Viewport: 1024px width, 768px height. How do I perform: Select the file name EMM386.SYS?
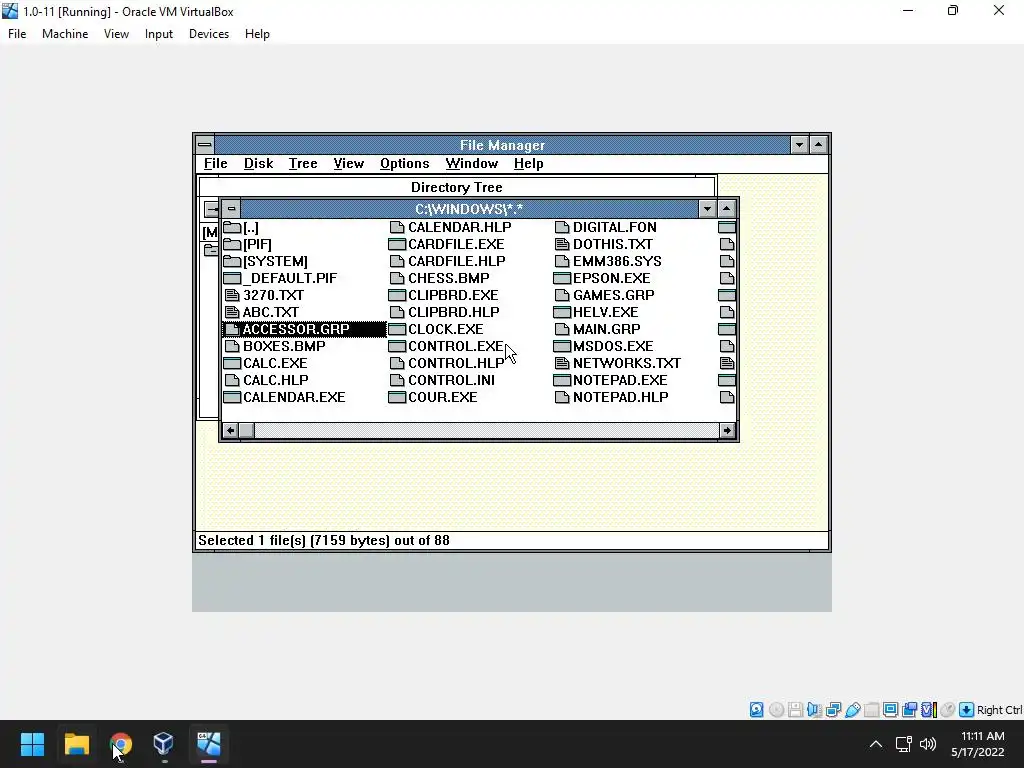pyautogui.click(x=617, y=261)
